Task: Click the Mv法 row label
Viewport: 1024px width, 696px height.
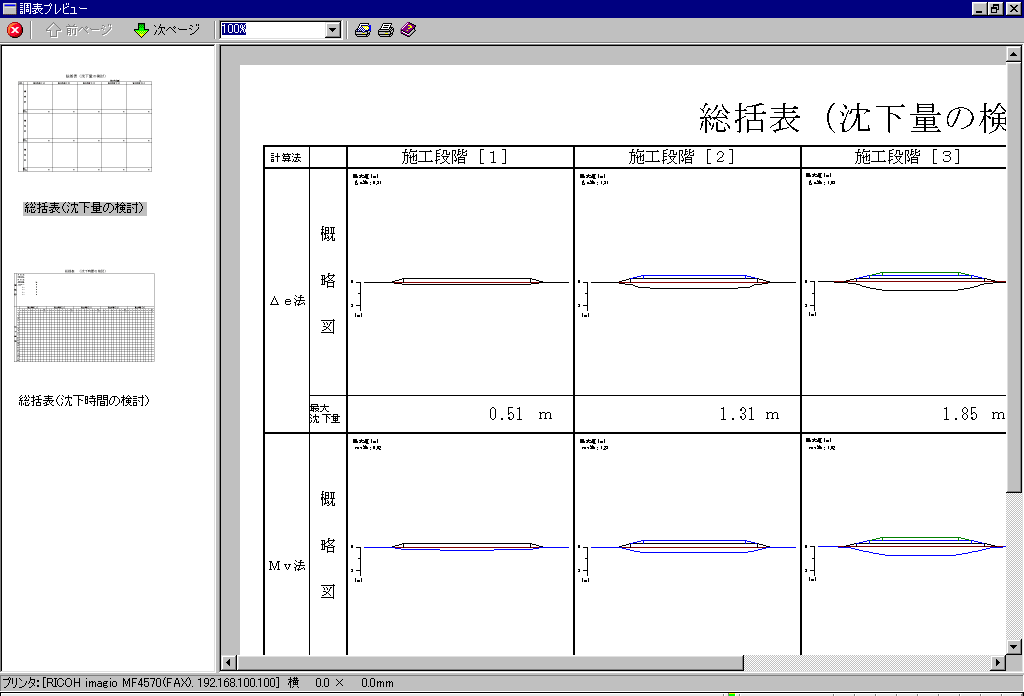Action: click(287, 565)
